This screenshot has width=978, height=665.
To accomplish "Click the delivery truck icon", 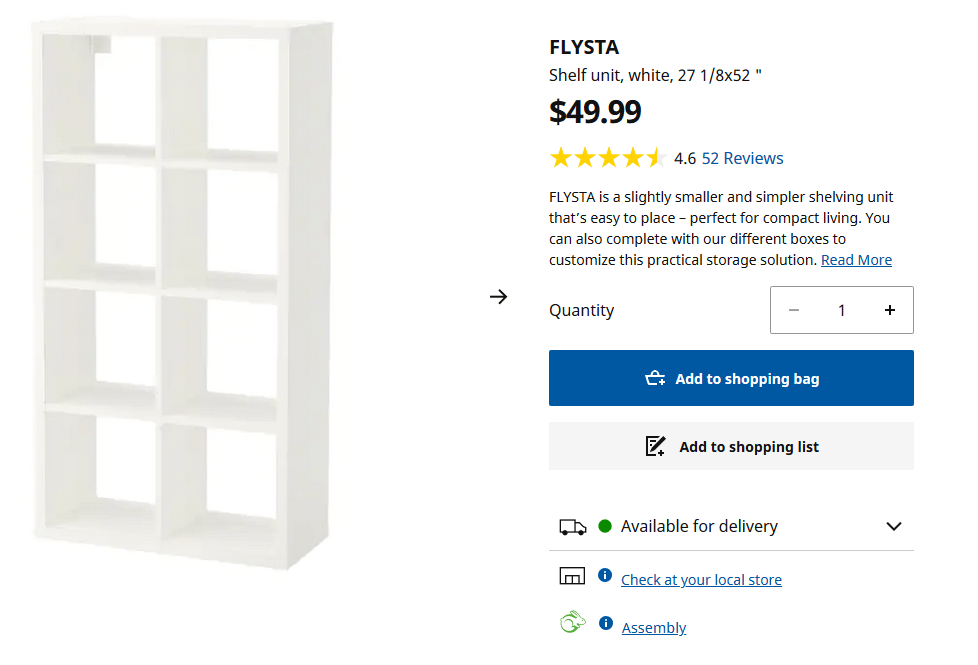I will click(x=572, y=526).
